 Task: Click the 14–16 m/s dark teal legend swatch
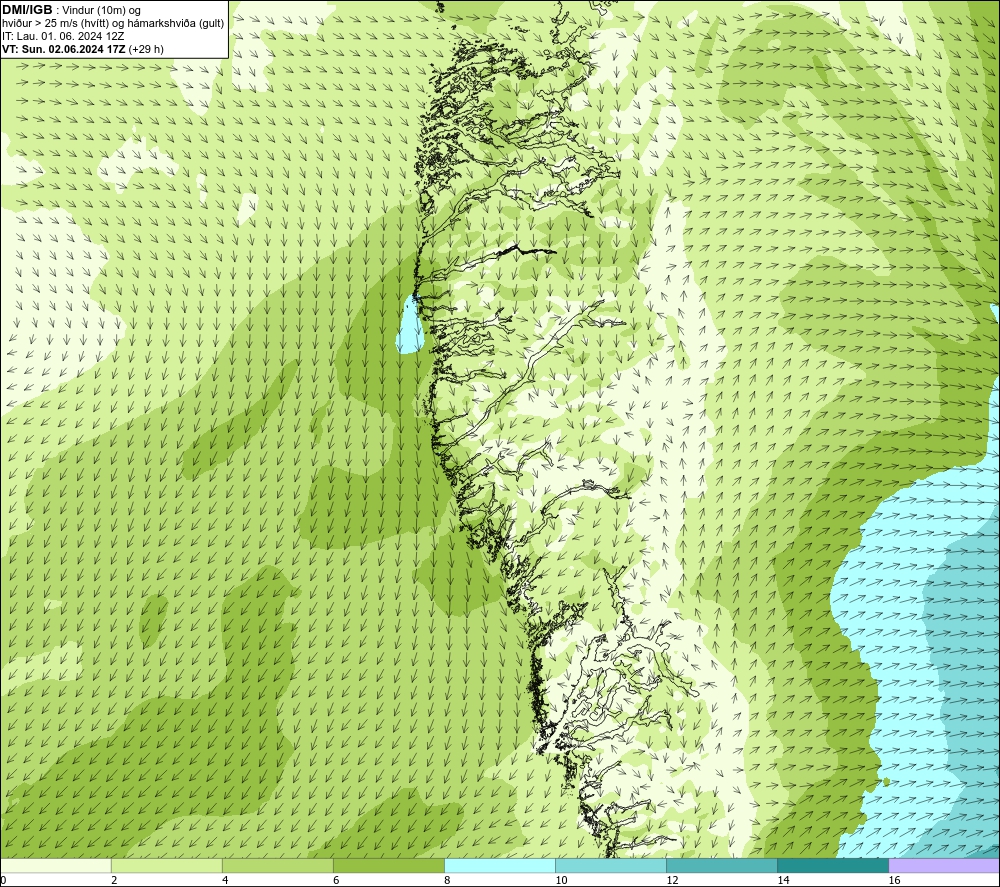click(x=832, y=865)
